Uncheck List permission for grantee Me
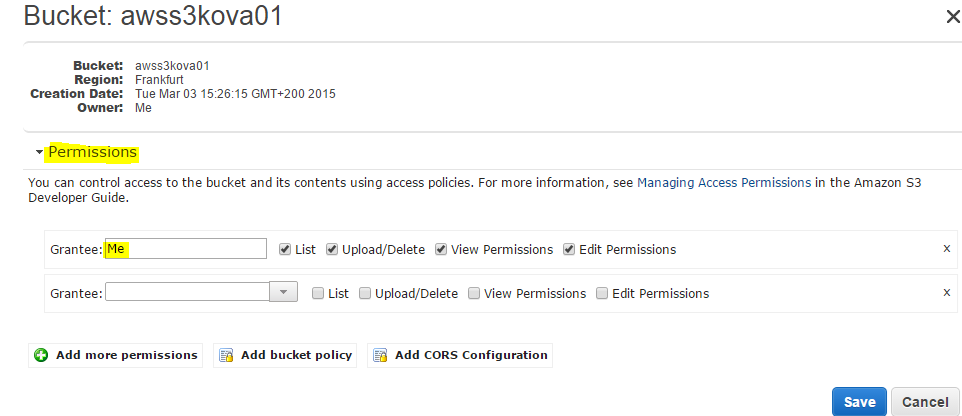 [285, 249]
